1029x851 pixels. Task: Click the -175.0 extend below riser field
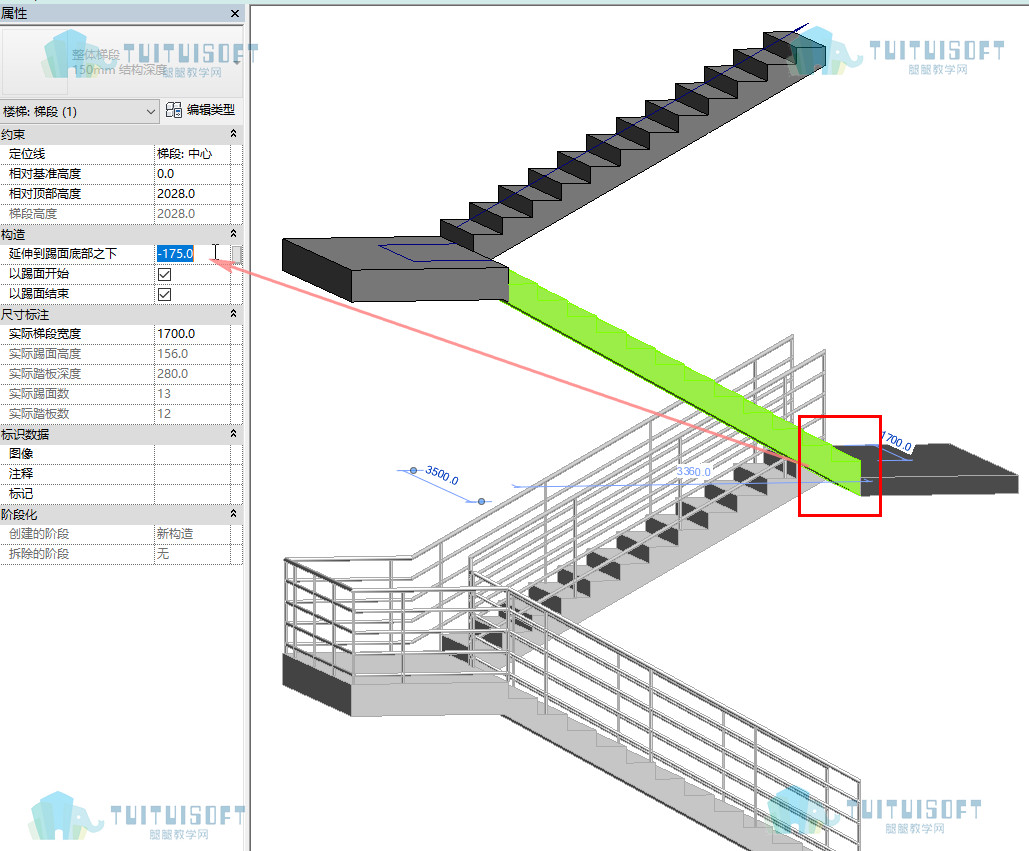(x=193, y=254)
